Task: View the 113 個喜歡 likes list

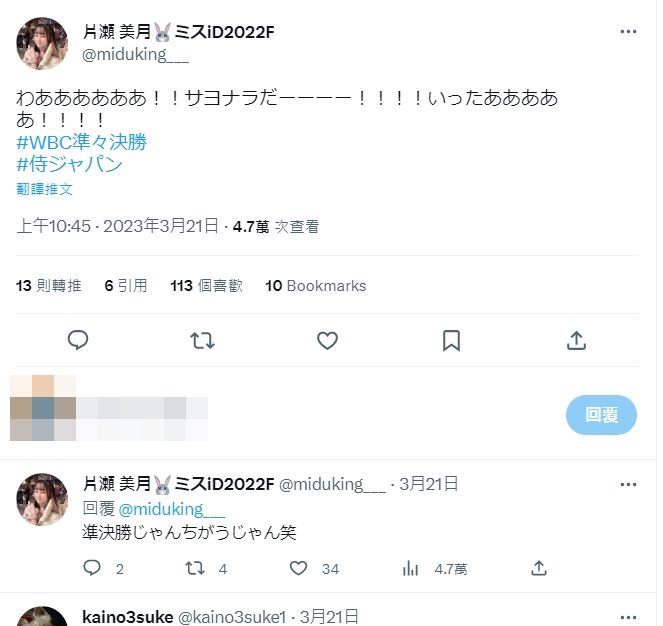Action: click(206, 286)
